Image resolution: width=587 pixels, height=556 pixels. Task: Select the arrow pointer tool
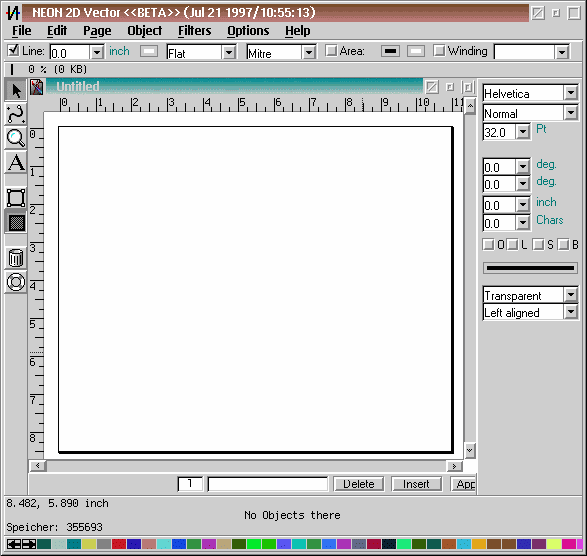pos(16,90)
